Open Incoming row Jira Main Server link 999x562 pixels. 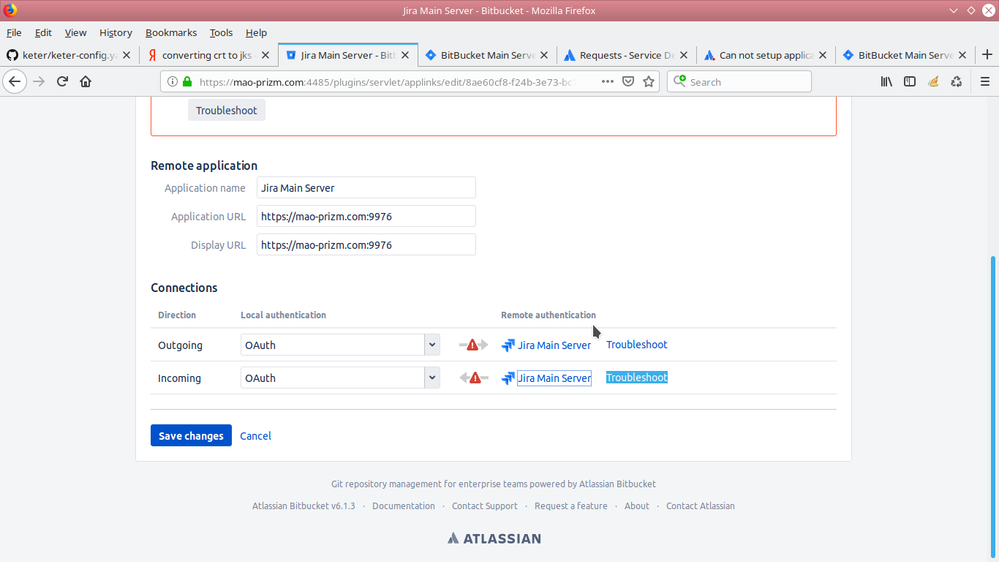click(x=554, y=378)
